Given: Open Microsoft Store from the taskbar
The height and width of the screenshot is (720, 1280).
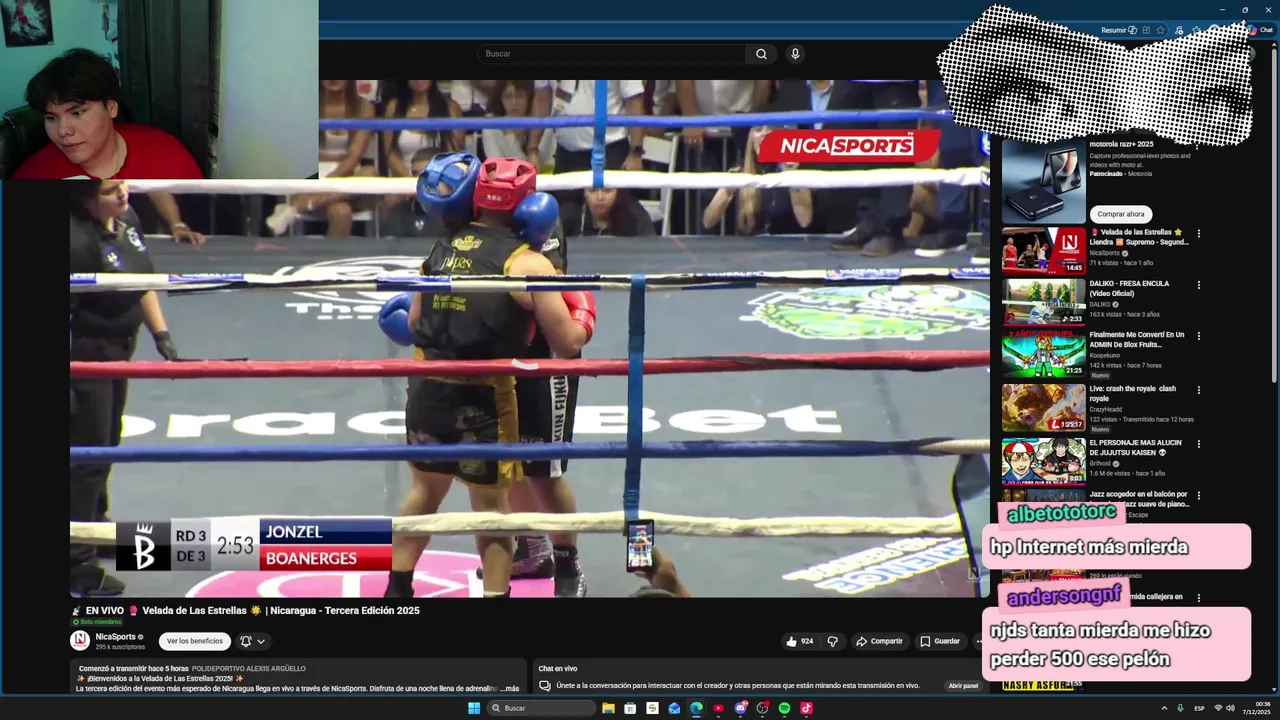Looking at the screenshot, I should click(x=630, y=708).
